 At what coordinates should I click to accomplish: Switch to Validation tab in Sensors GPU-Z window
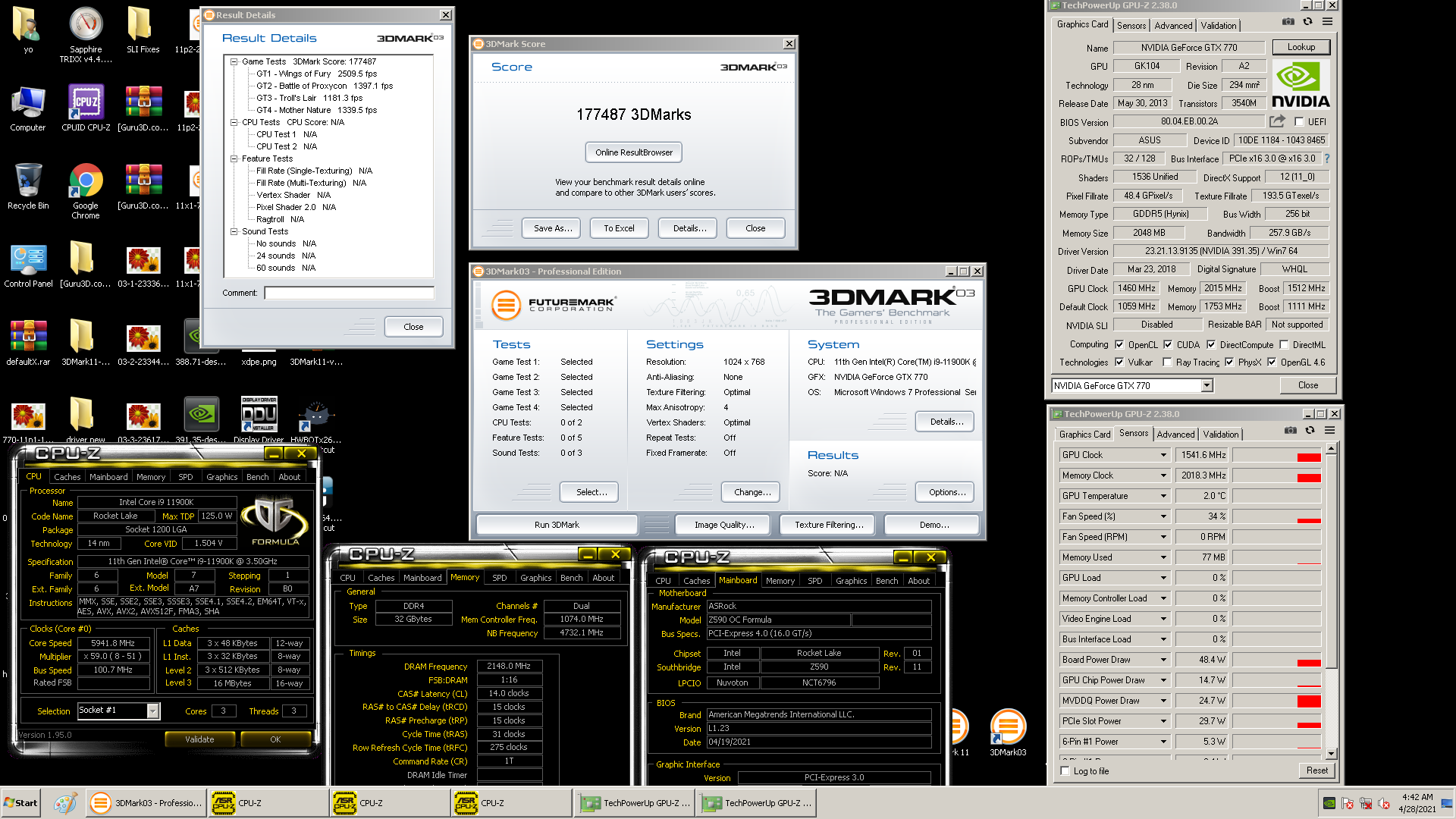(1220, 434)
